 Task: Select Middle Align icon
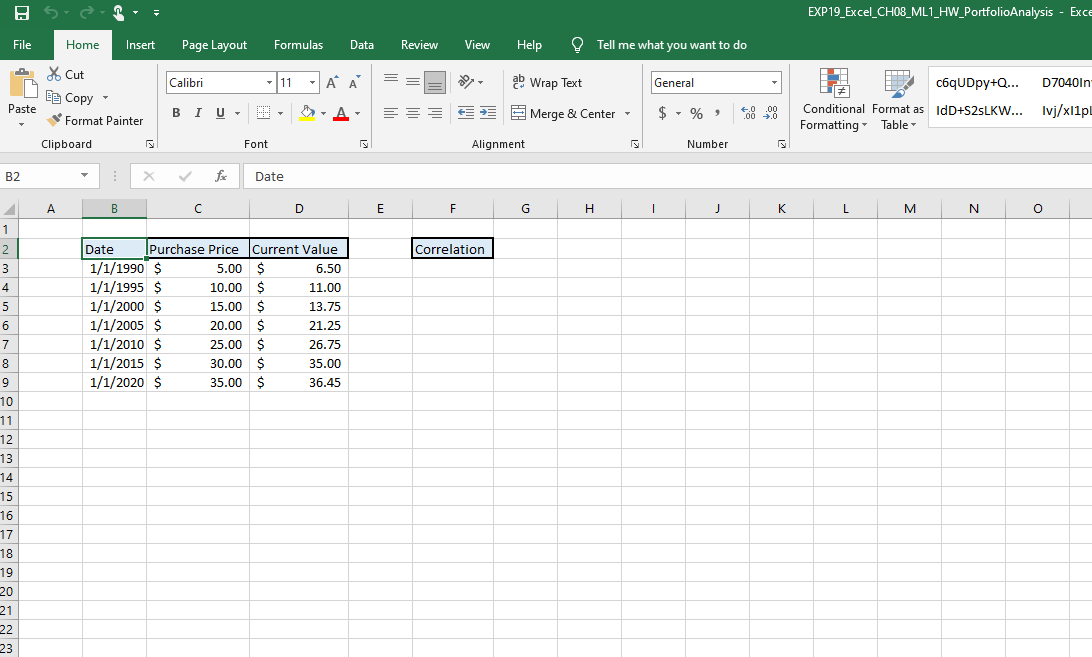pyautogui.click(x=413, y=82)
